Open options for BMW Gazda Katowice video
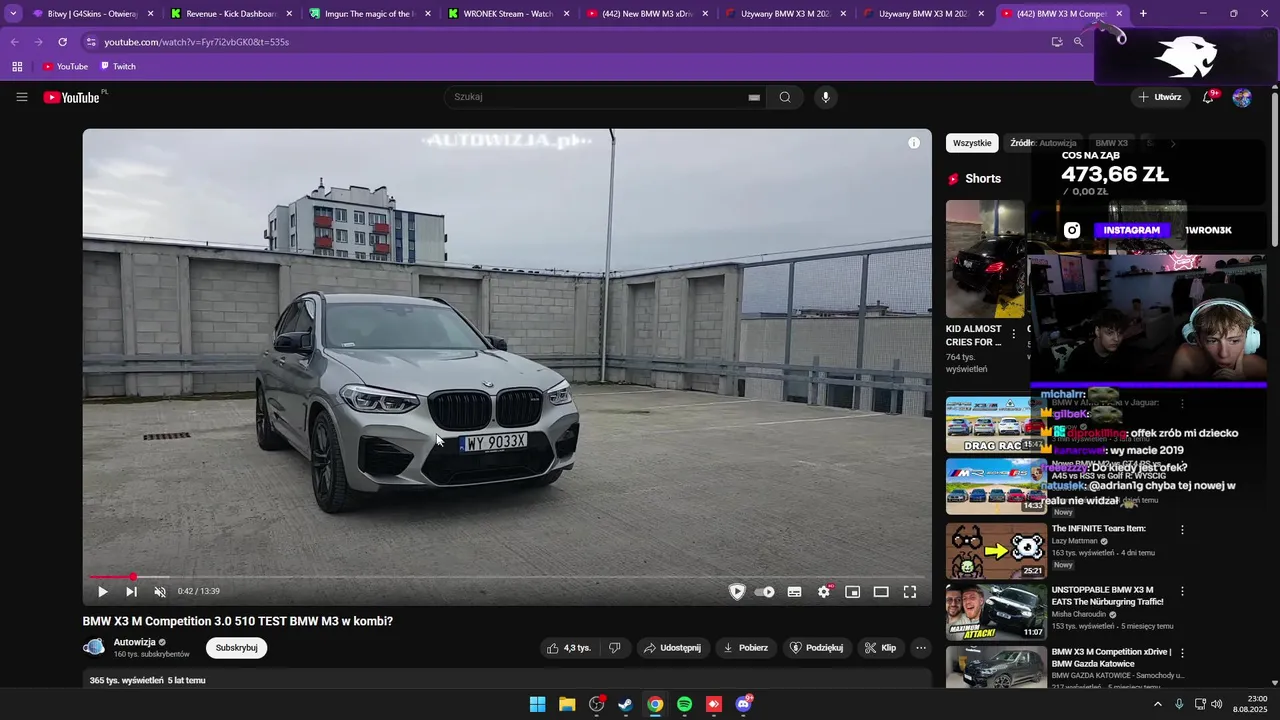Viewport: 1280px width, 720px height. pos(1182,652)
